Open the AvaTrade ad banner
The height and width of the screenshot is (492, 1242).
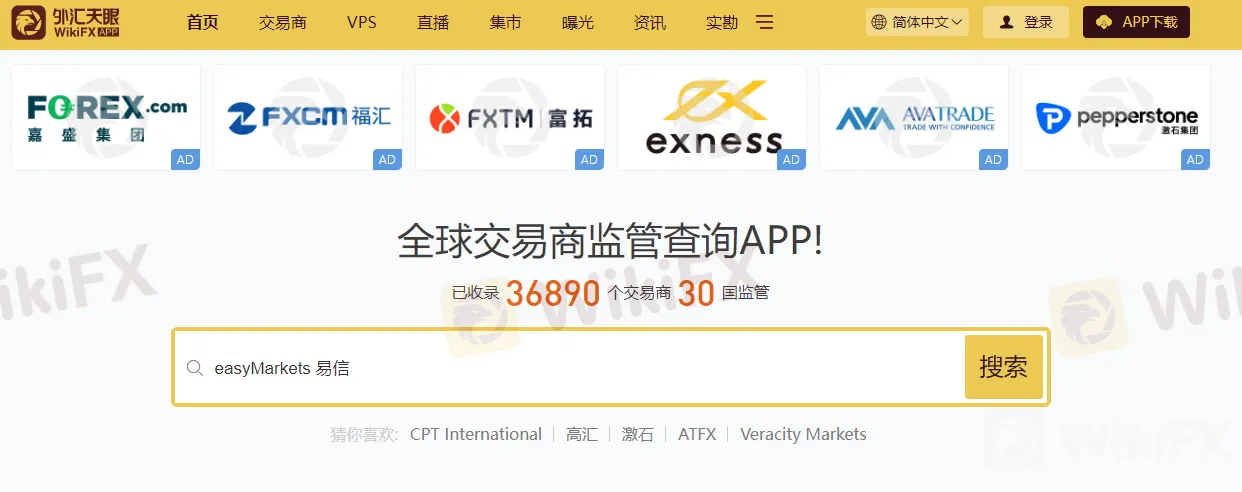914,117
